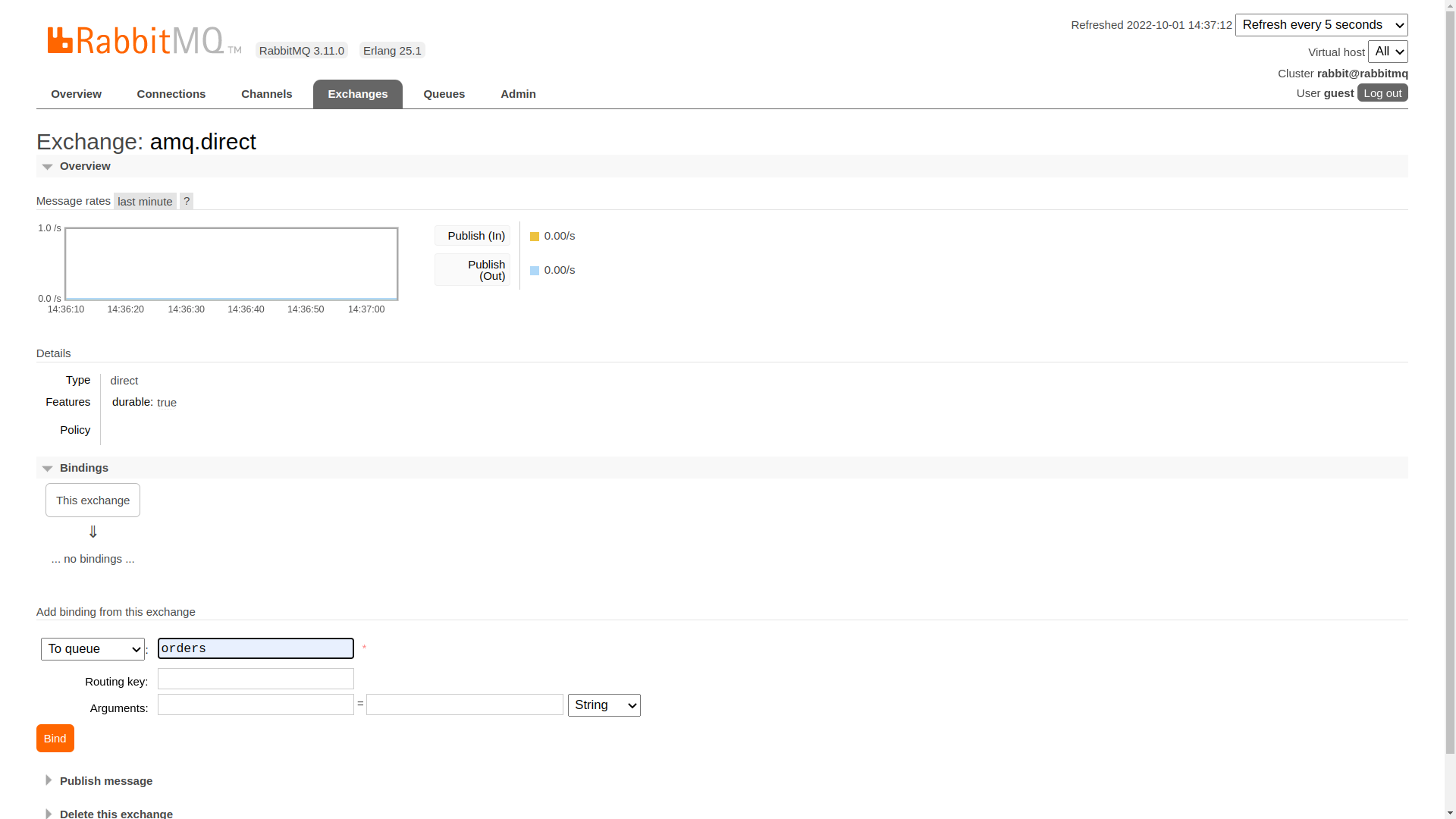Screen dimensions: 1456x819
Task: Open the String argument type dropdown
Action: (604, 705)
